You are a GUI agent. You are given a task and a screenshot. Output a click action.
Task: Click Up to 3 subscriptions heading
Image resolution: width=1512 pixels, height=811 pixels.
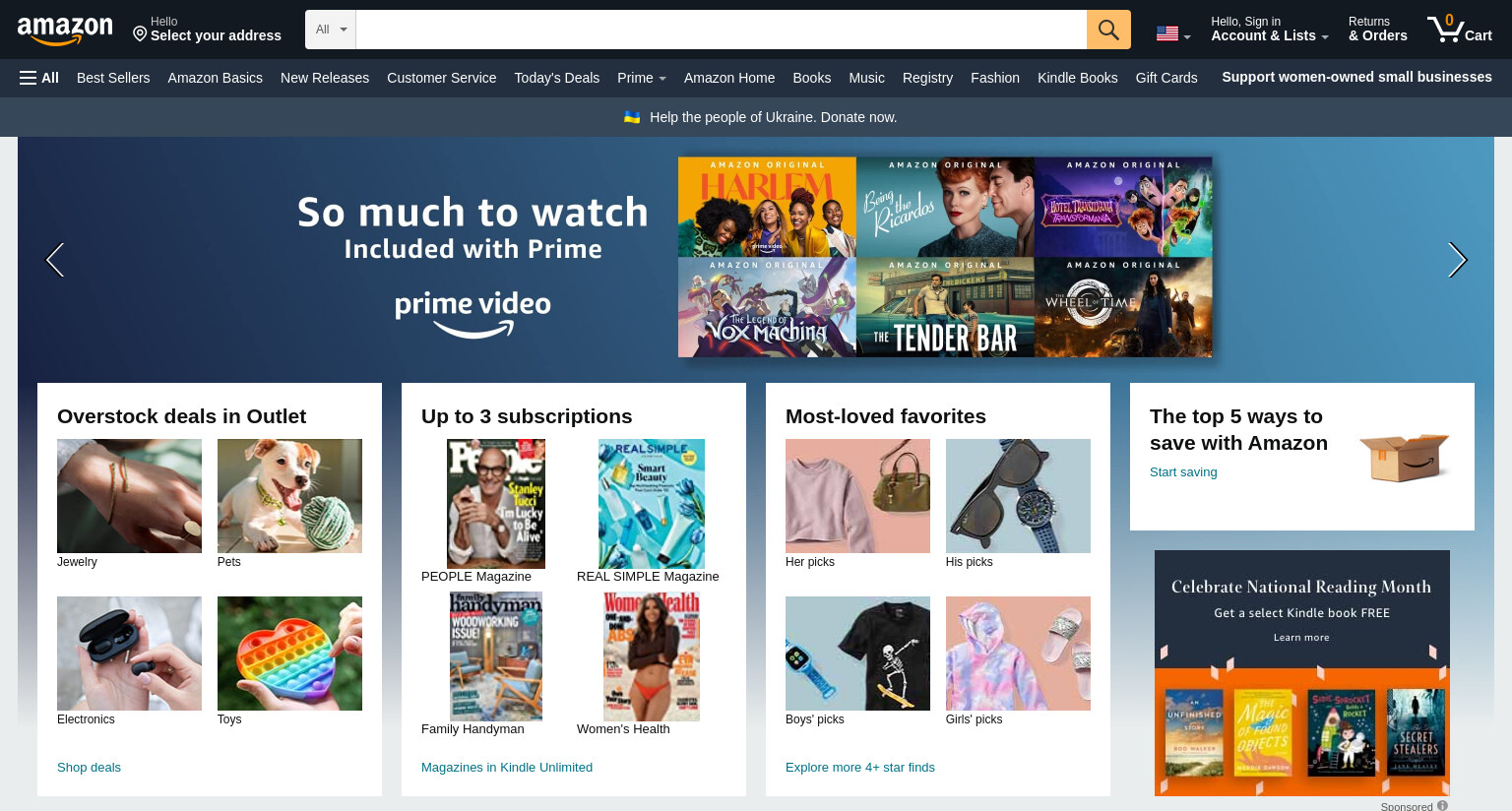527,416
